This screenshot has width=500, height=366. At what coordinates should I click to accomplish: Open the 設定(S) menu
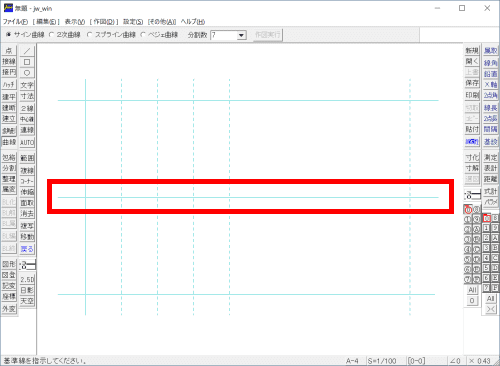pyautogui.click(x=133, y=22)
